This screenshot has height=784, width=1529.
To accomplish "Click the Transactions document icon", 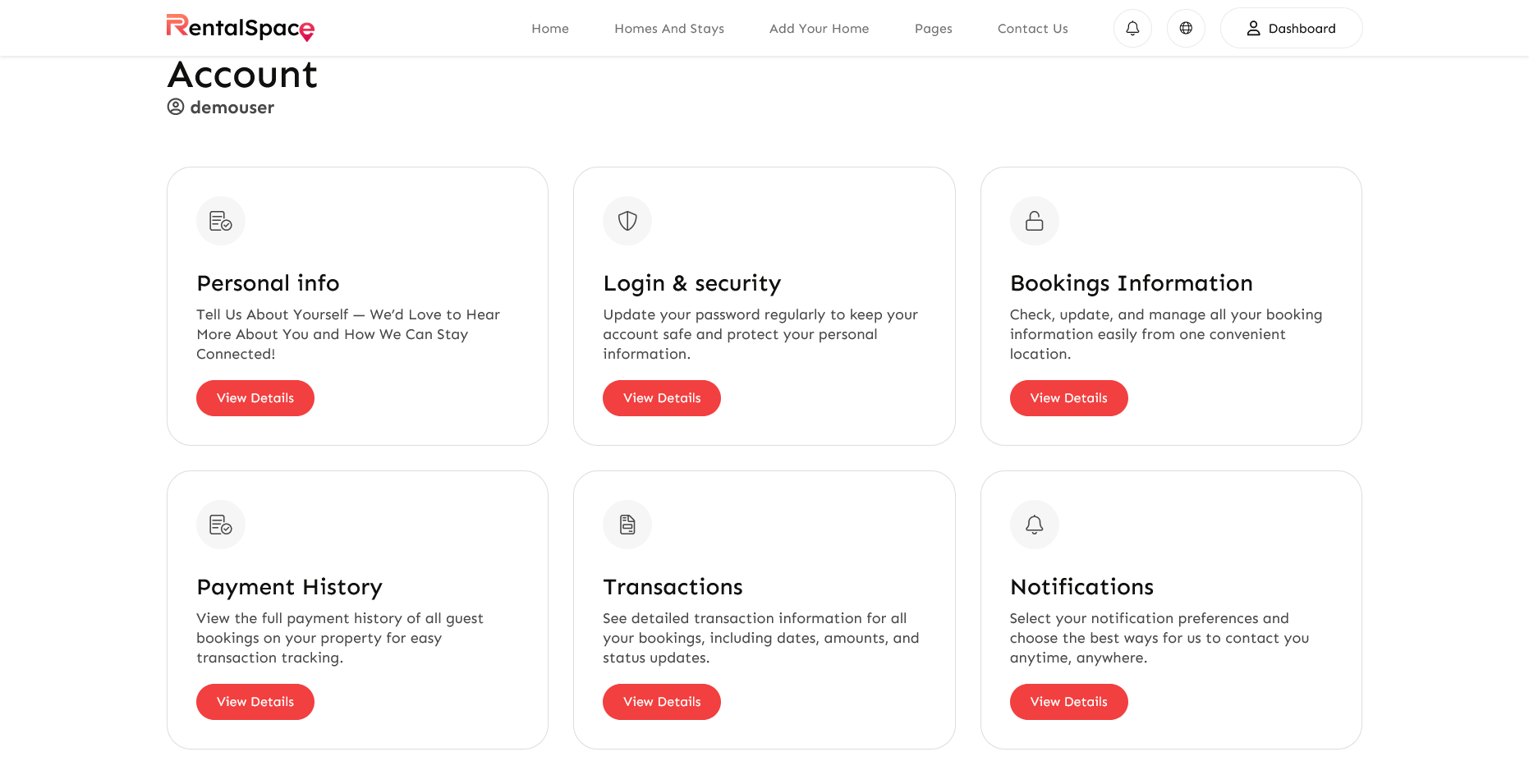I will 627,525.
